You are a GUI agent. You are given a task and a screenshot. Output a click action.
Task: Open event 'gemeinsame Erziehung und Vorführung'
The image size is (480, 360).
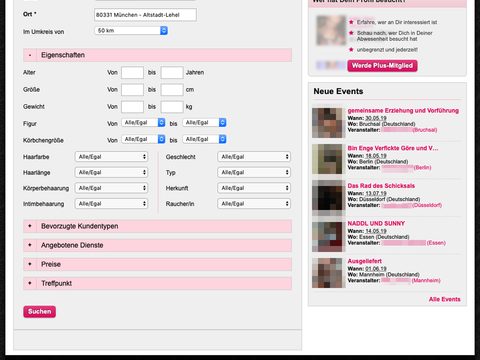(x=403, y=111)
